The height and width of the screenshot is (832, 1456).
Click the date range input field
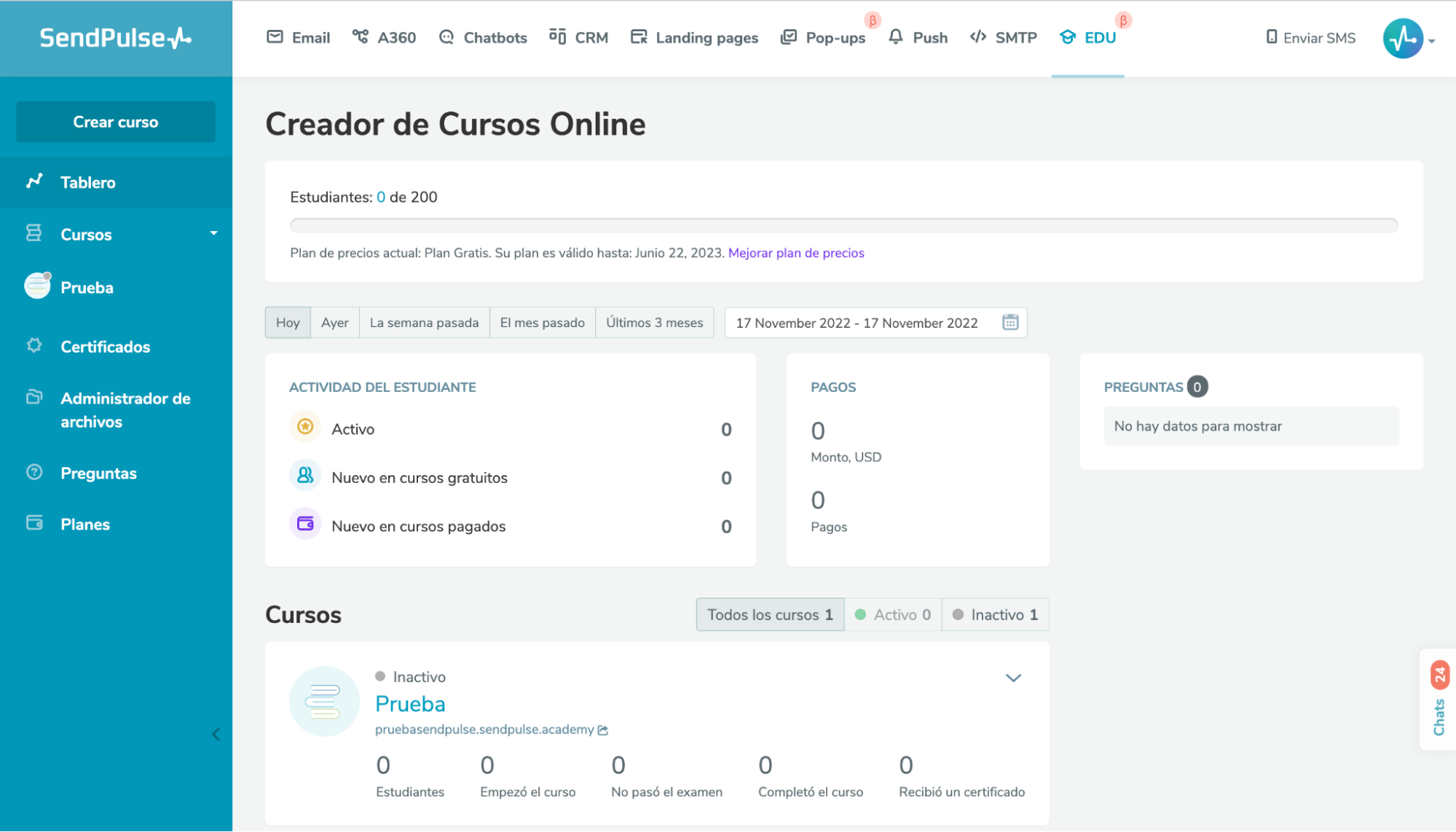click(x=875, y=323)
